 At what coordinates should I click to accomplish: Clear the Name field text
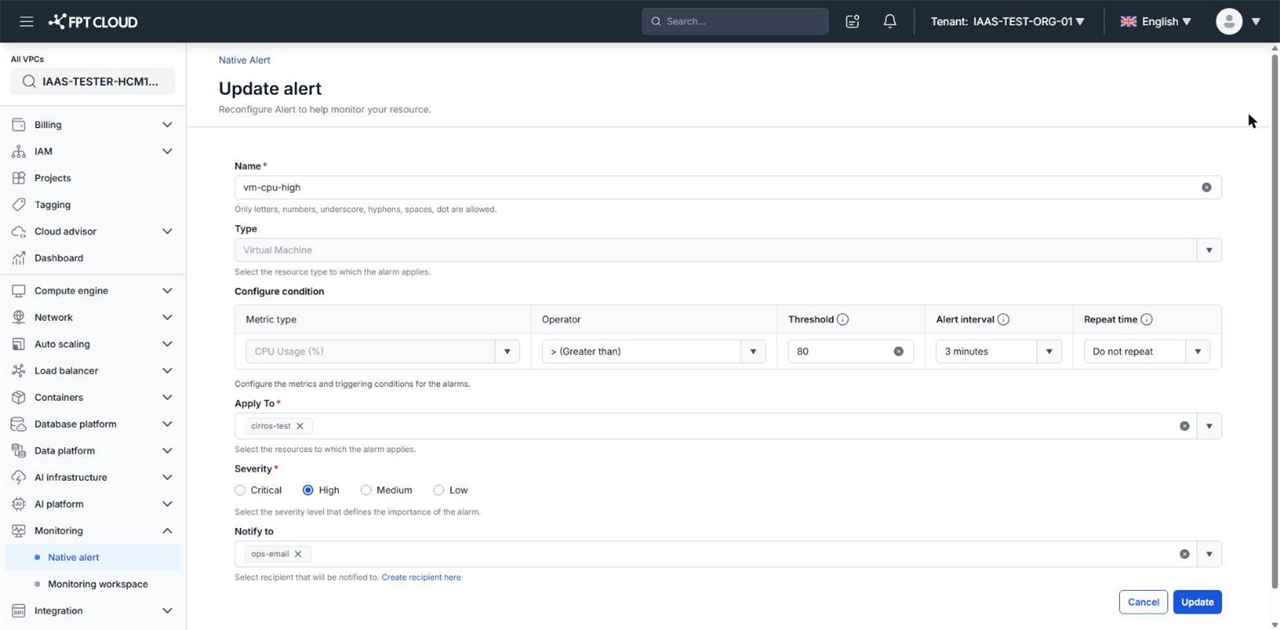point(1206,187)
